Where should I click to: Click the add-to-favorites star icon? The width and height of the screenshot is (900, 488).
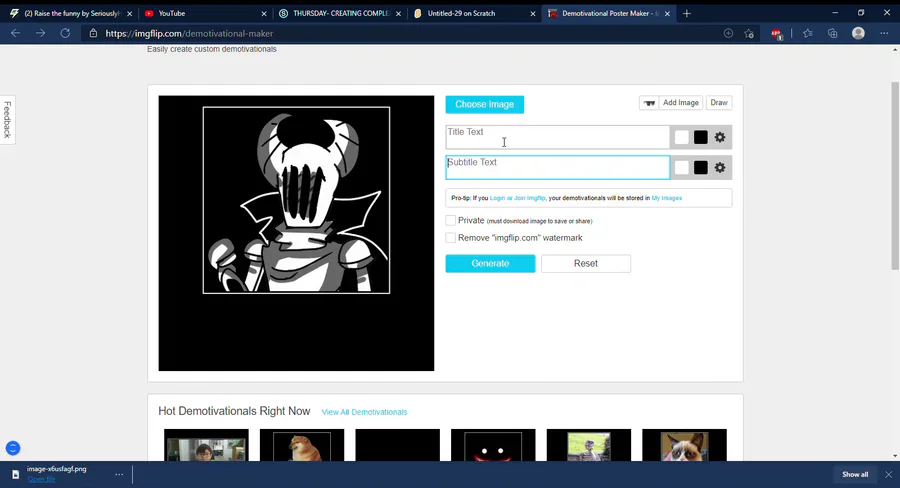pyautogui.click(x=749, y=33)
